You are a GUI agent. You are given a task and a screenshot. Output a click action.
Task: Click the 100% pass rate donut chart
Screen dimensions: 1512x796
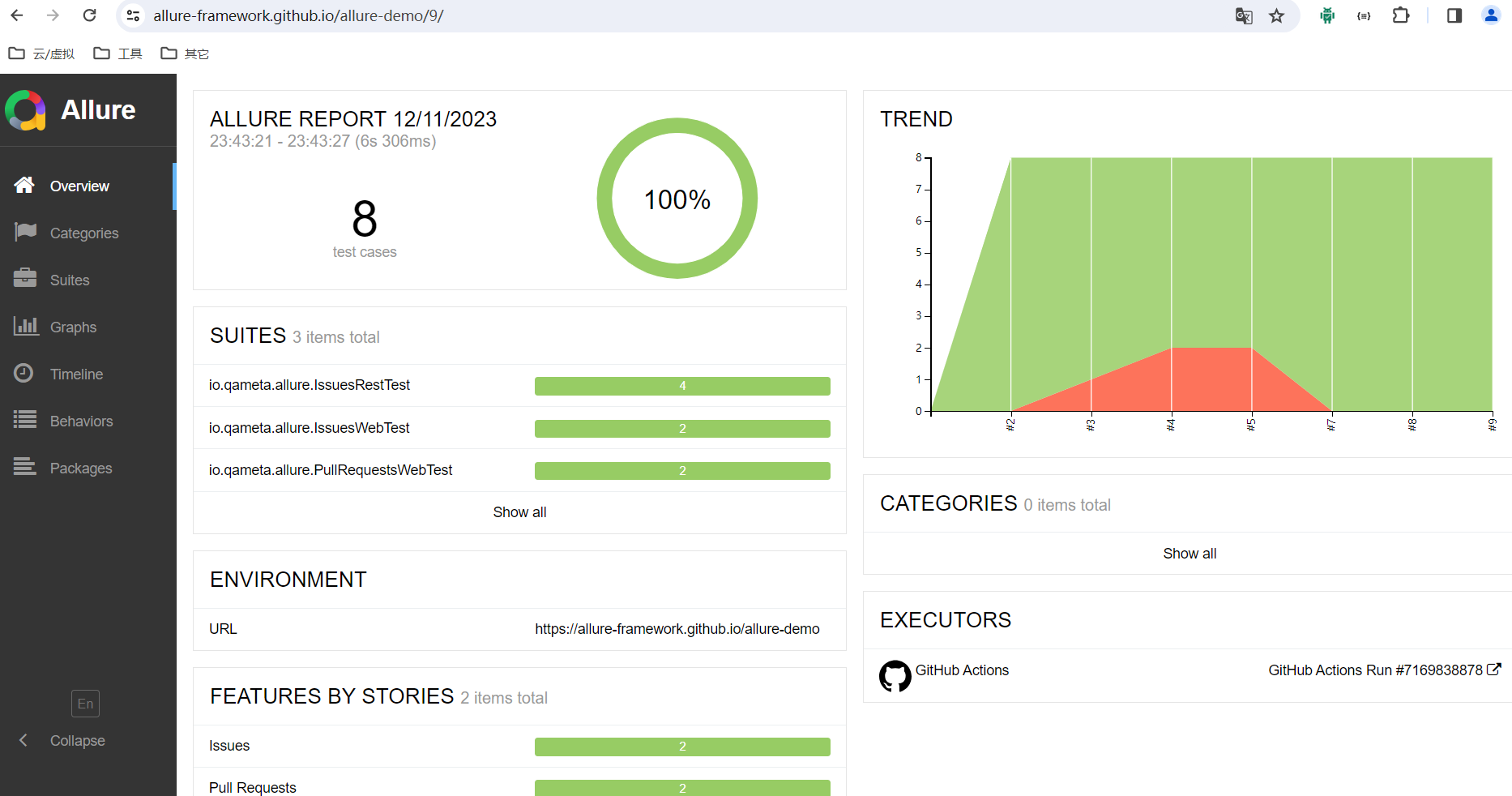tap(677, 199)
